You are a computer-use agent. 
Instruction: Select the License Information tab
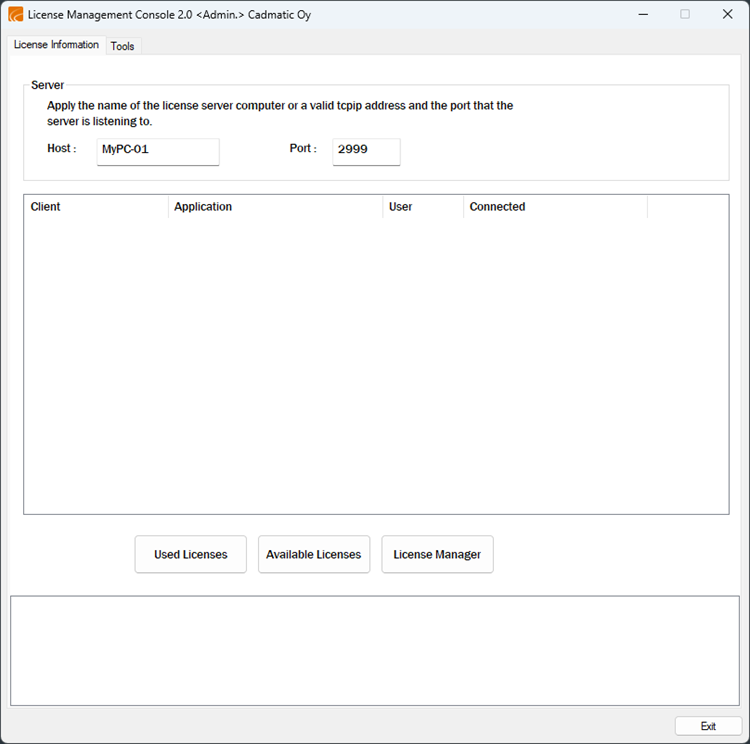56,45
